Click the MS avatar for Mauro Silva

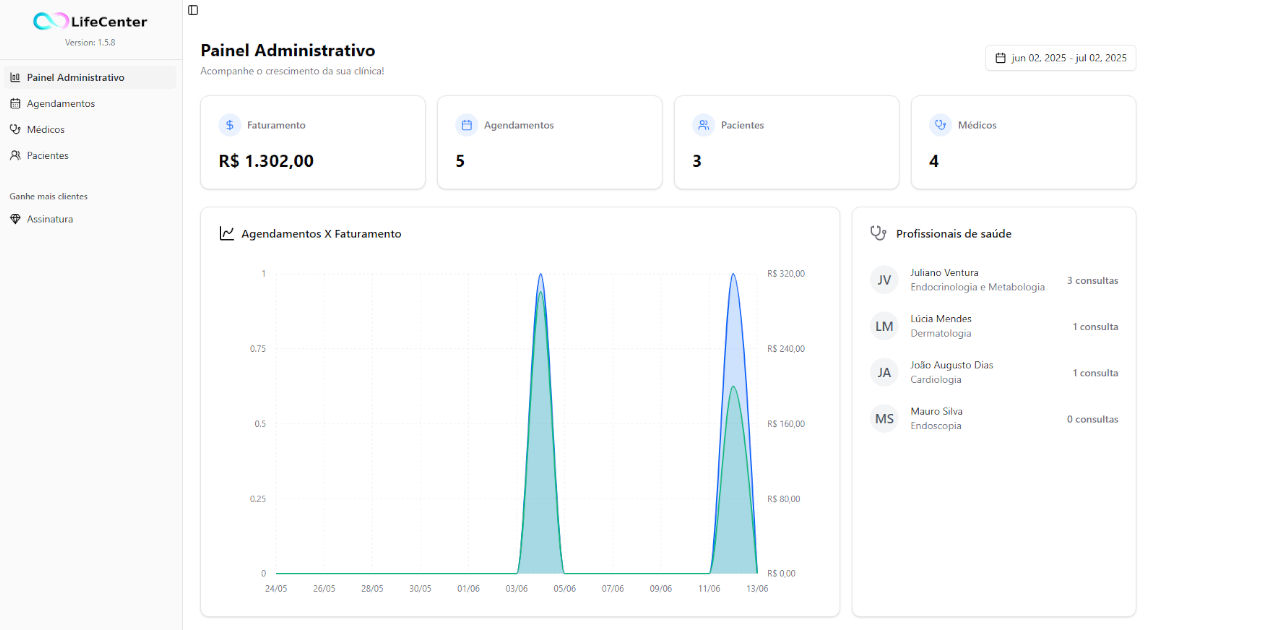point(884,418)
